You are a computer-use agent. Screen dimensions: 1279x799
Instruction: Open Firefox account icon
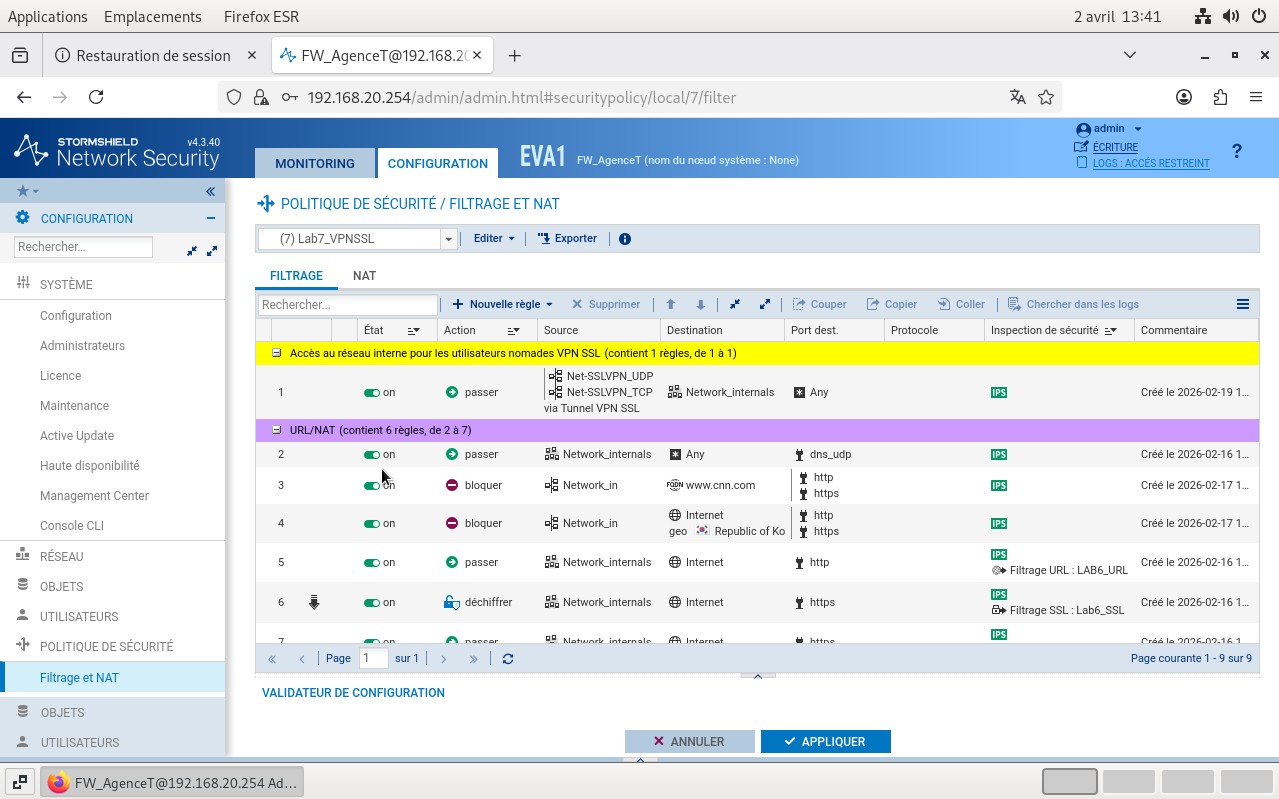tap(1184, 97)
